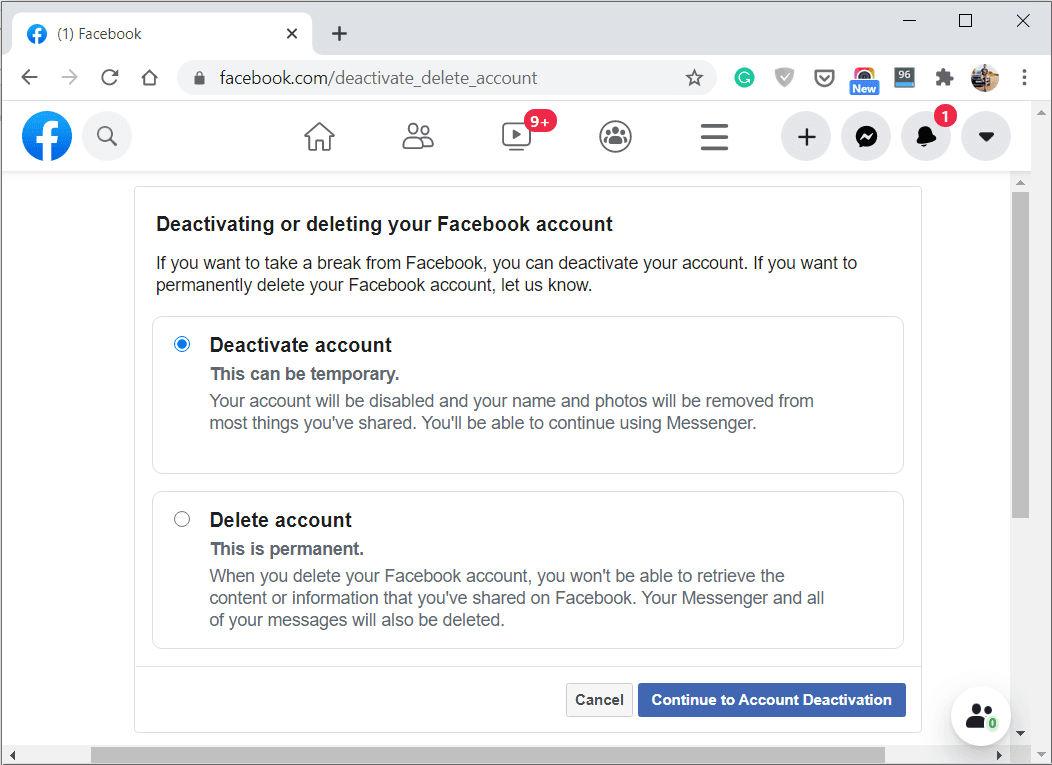Screen dimensions: 1052x765
Task: Open Chrome three-dot menu
Action: click(x=1025, y=78)
